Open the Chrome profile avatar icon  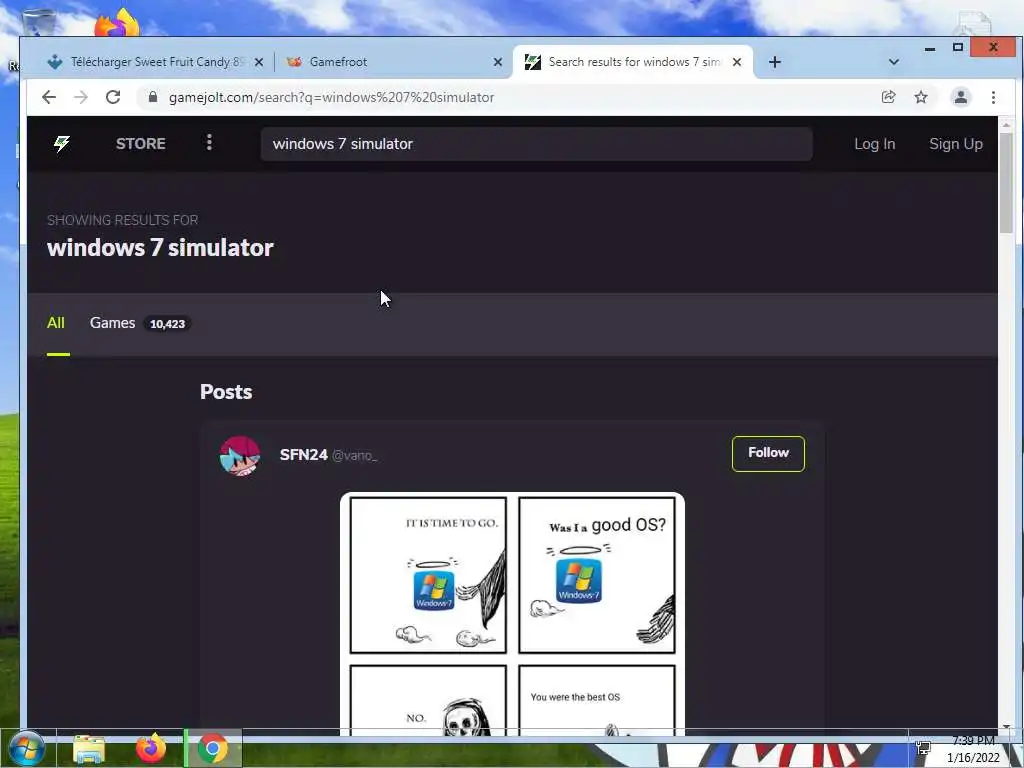point(961,97)
